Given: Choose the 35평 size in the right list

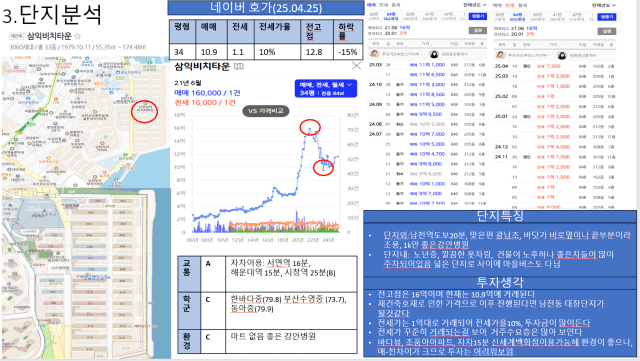Looking at the screenshot, I should click(538, 17).
